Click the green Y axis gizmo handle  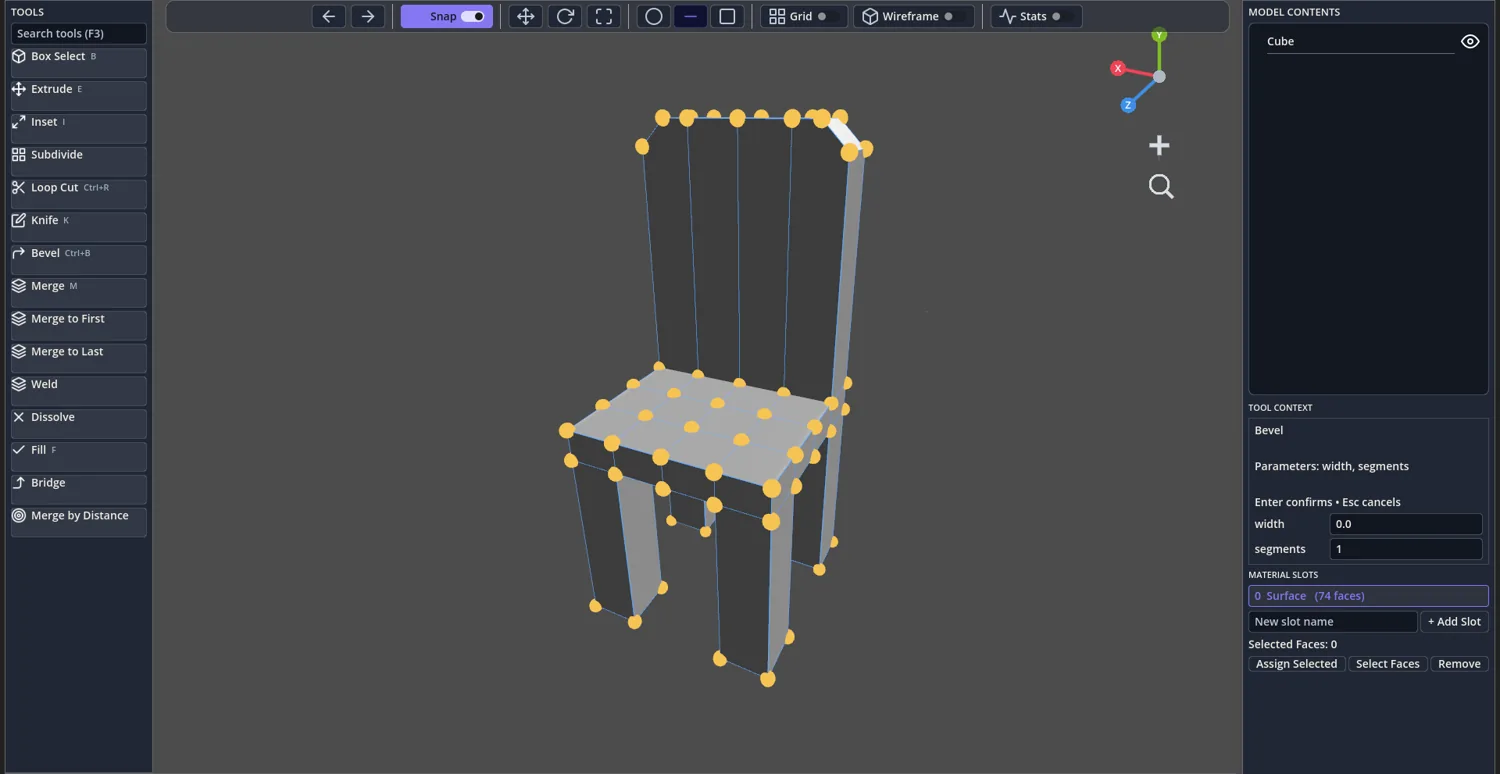tap(1159, 35)
